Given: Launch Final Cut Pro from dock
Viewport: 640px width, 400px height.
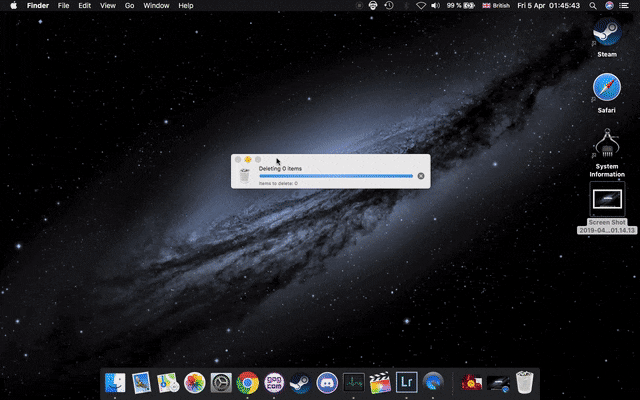Looking at the screenshot, I should 380,383.
